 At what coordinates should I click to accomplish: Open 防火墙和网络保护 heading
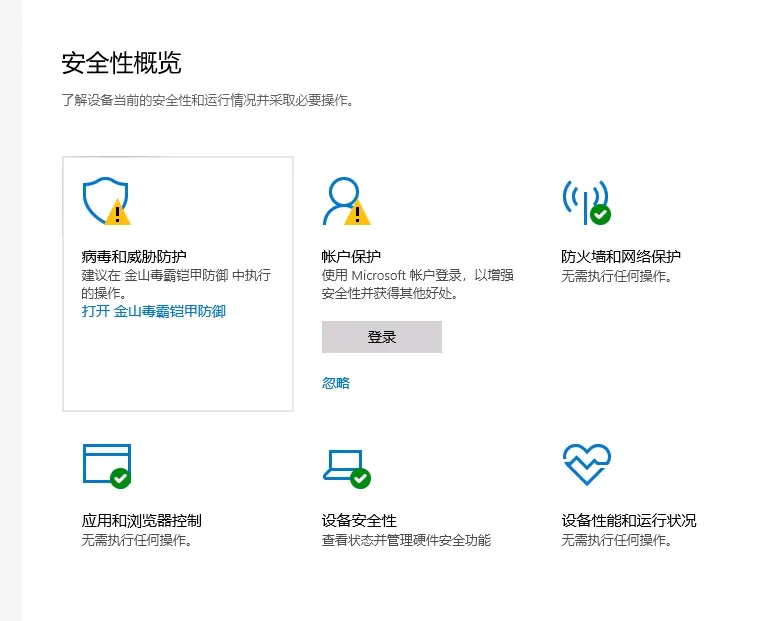coord(621,256)
